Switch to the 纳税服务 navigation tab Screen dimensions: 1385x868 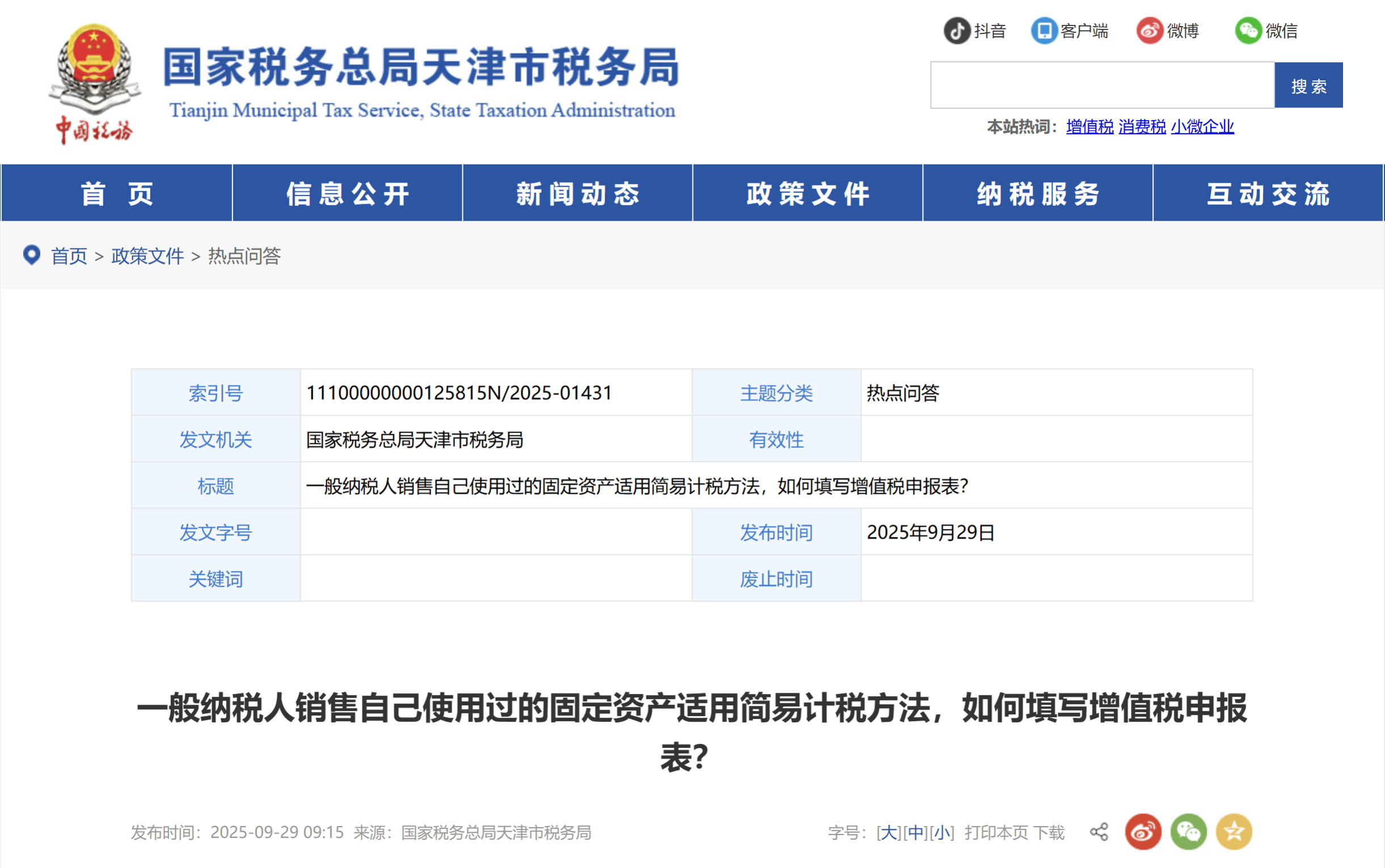pyautogui.click(x=1037, y=193)
